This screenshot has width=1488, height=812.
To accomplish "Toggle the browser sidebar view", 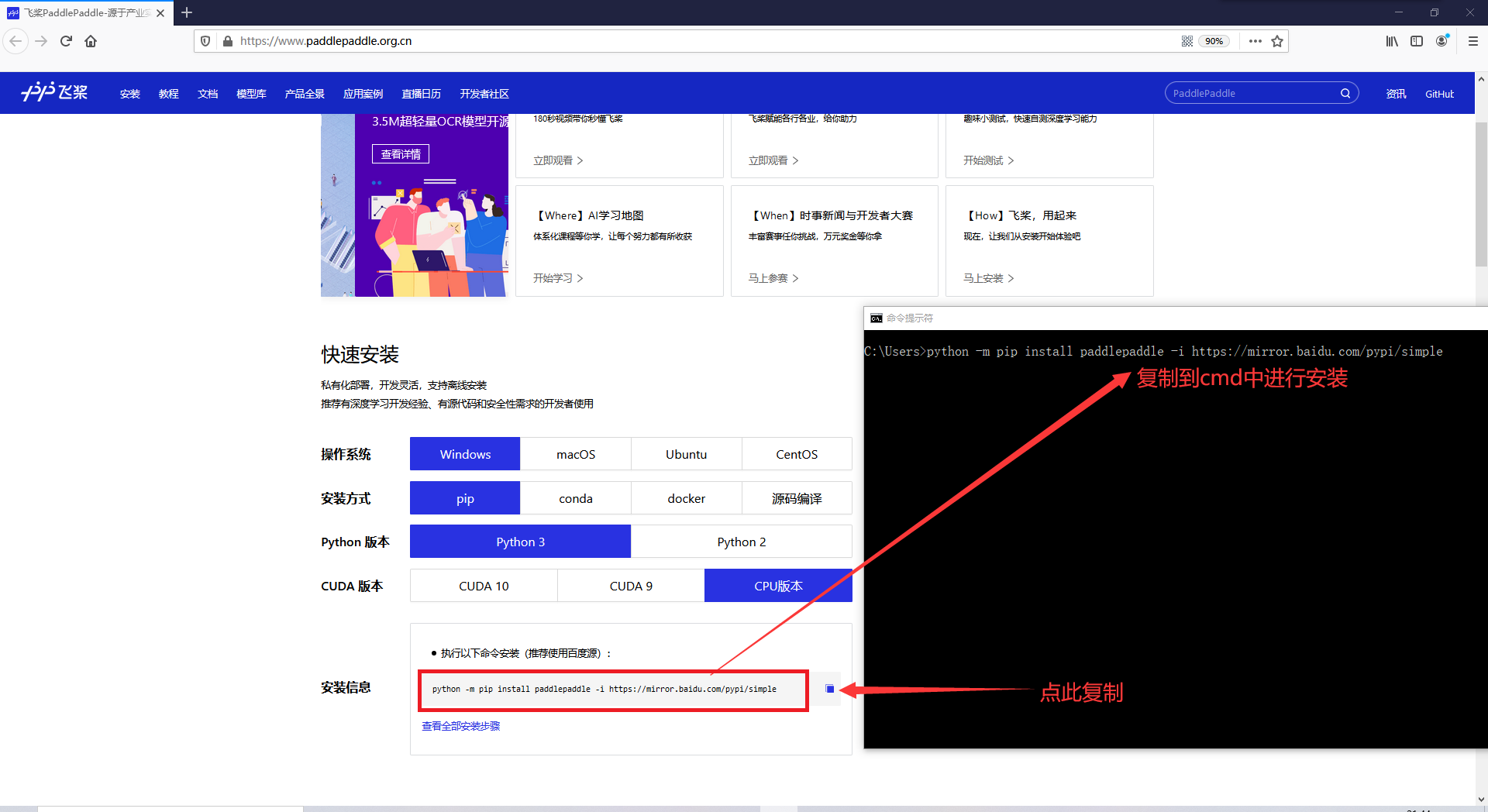I will 1417,41.
